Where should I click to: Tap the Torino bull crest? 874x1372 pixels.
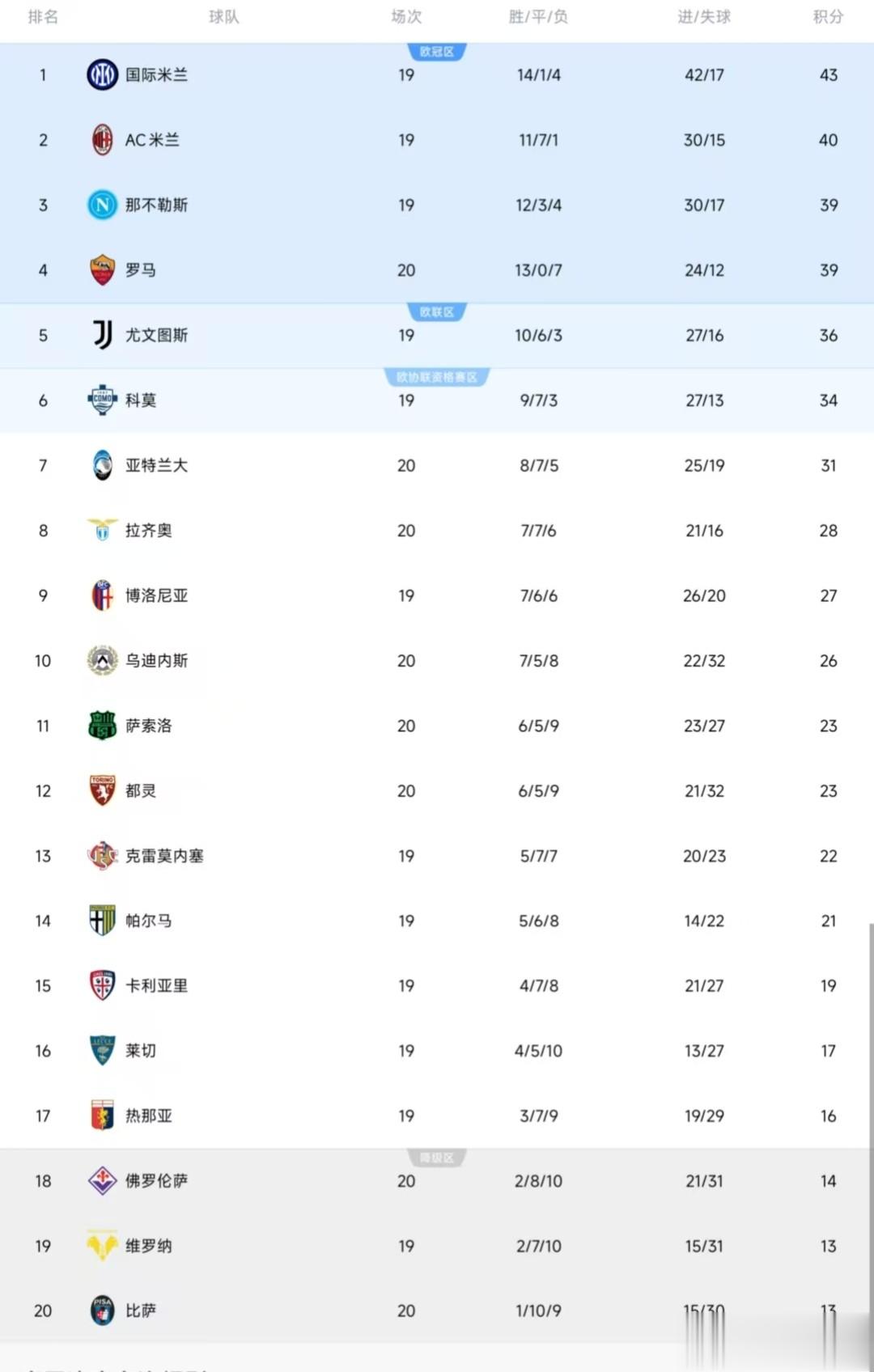click(x=102, y=790)
